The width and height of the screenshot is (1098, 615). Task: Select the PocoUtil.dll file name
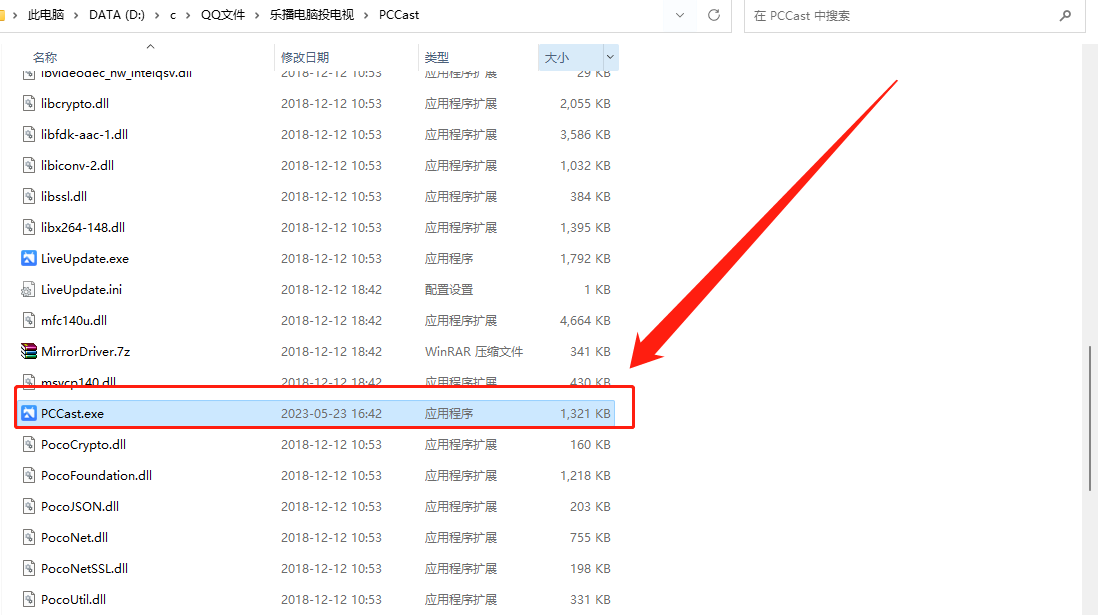pos(74,599)
